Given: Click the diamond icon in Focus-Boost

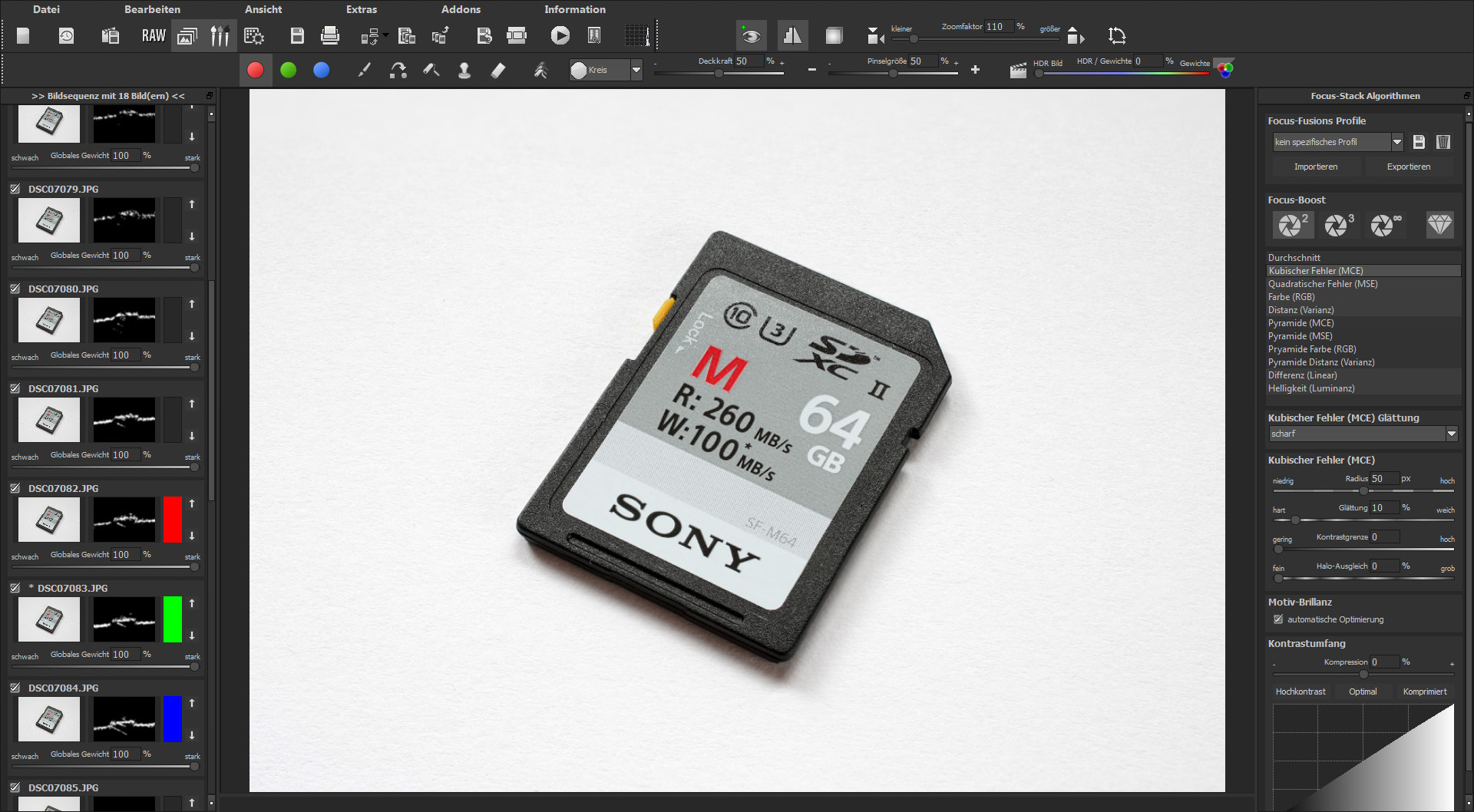Looking at the screenshot, I should tap(1439, 225).
